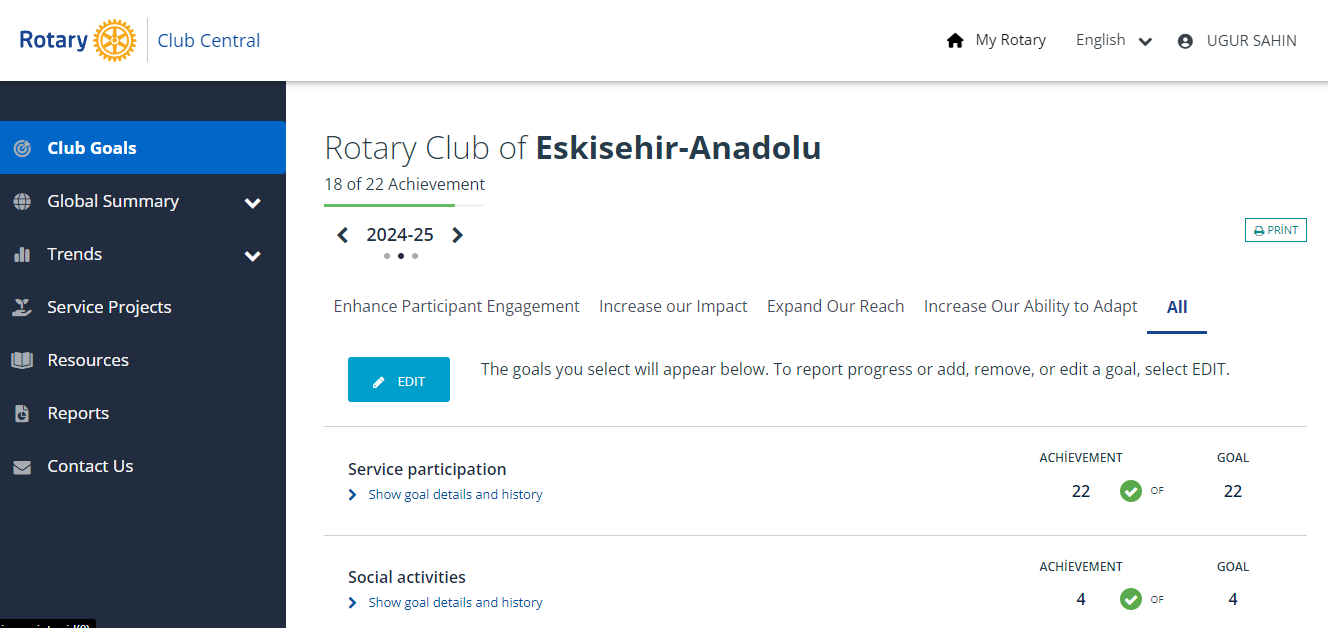This screenshot has width=1328, height=628.
Task: Click the PRINT button
Action: [1276, 230]
